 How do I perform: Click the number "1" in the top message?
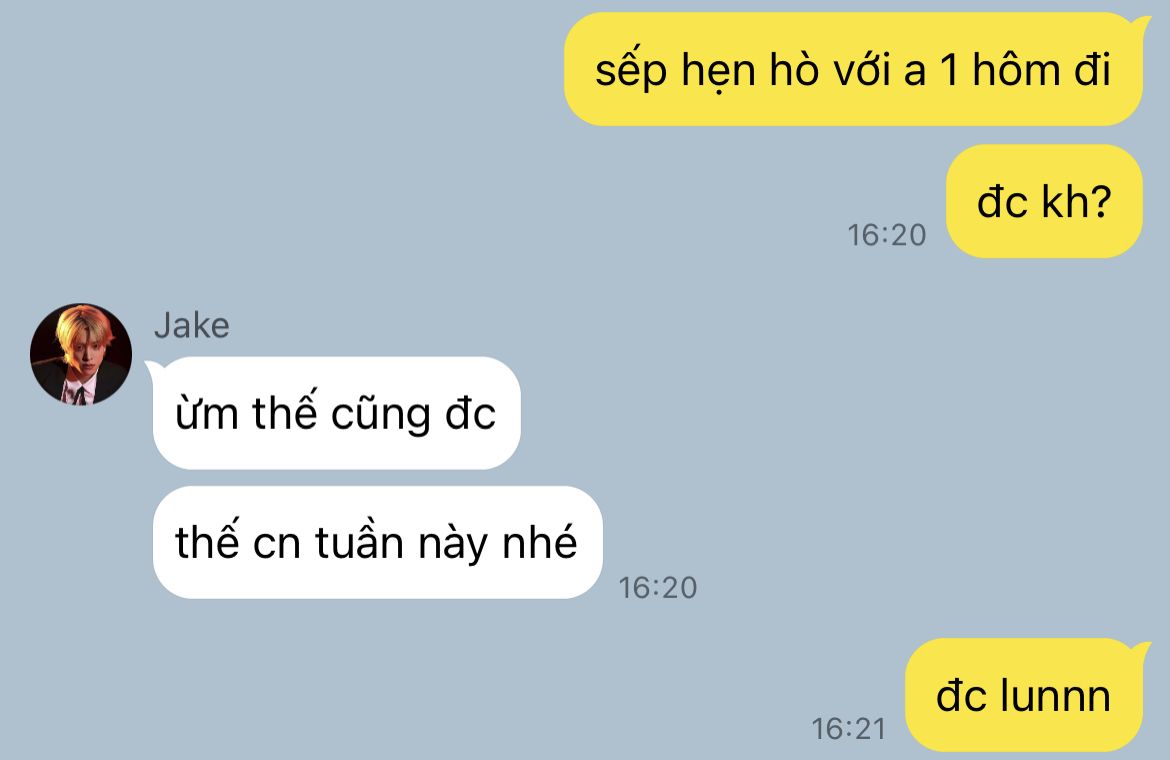click(948, 70)
